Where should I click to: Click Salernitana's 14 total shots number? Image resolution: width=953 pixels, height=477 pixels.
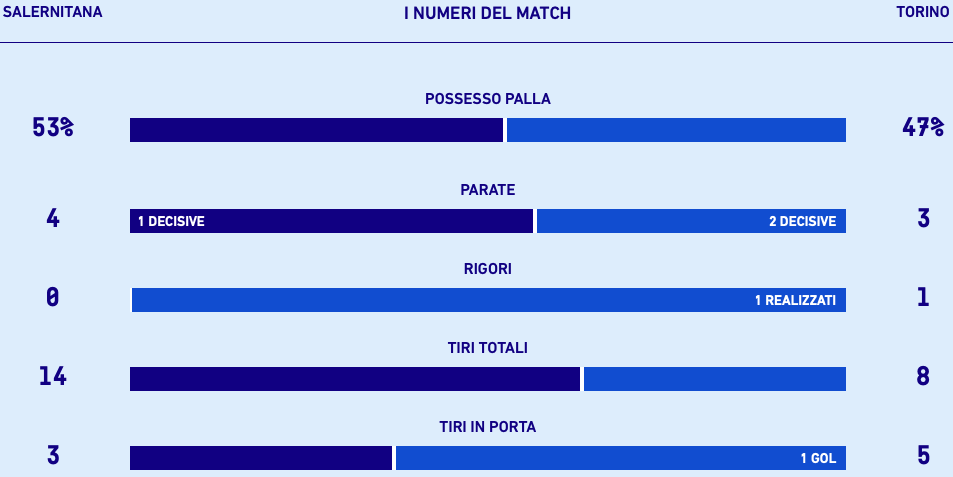(x=53, y=376)
